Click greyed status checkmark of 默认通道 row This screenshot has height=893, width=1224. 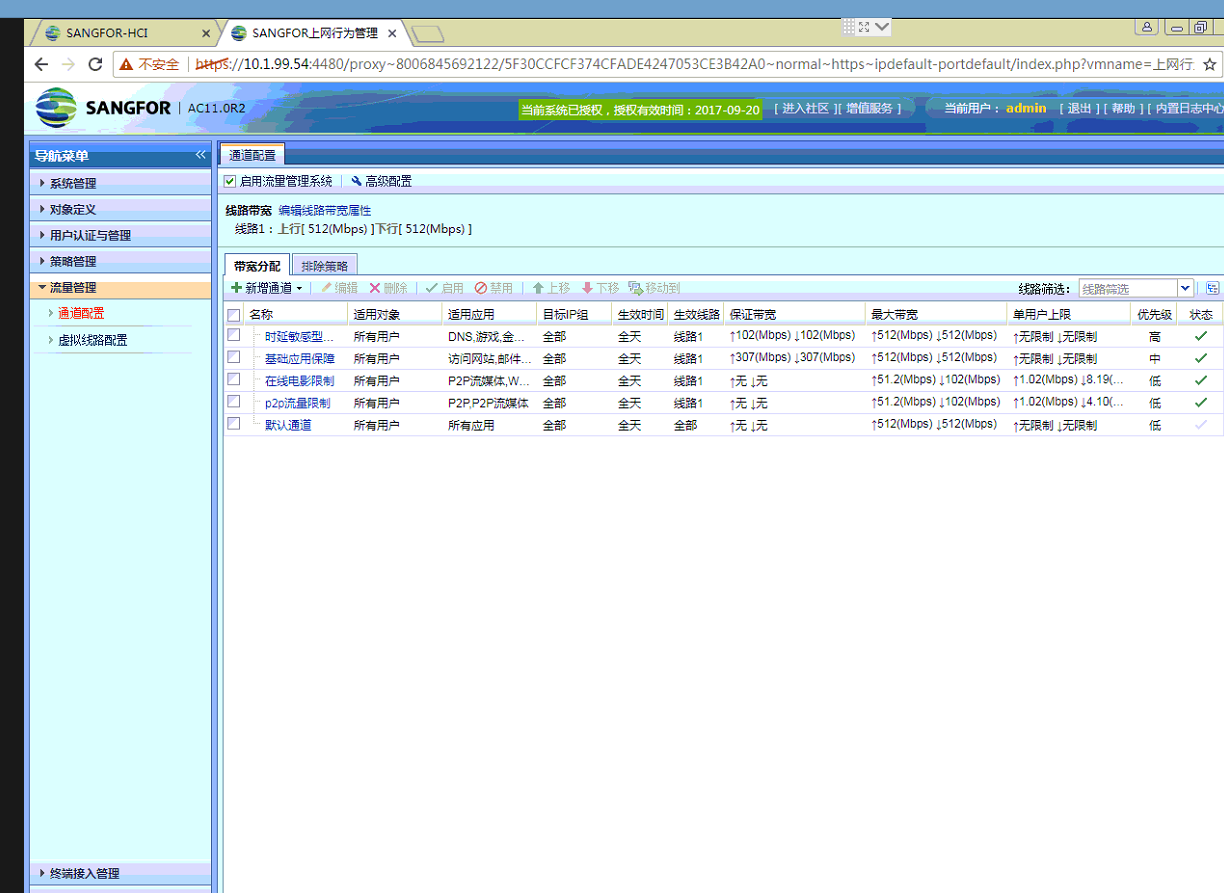[x=1200, y=424]
